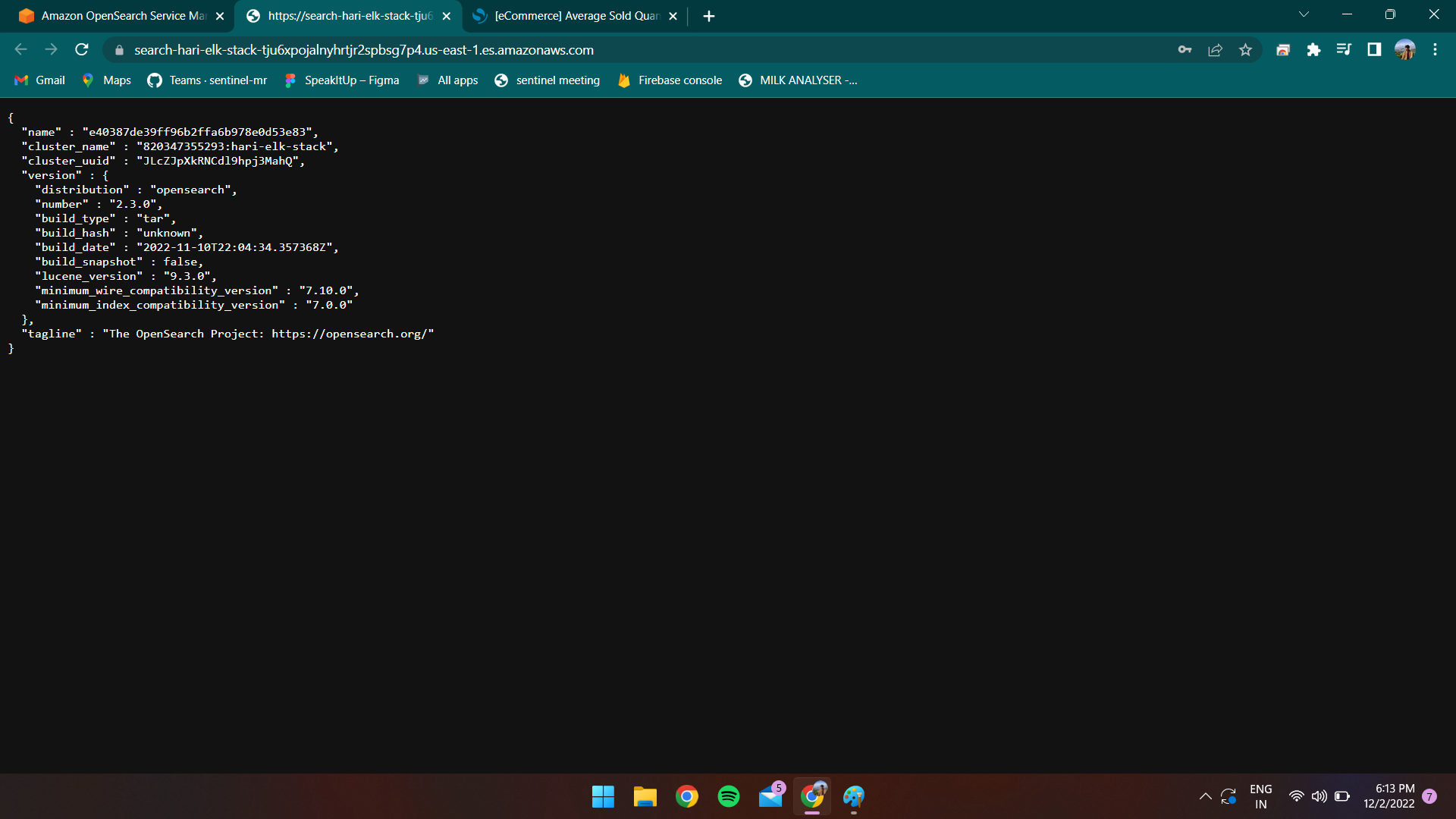Open the Gmail bookmark
This screenshot has height=819, width=1456.
(x=40, y=80)
